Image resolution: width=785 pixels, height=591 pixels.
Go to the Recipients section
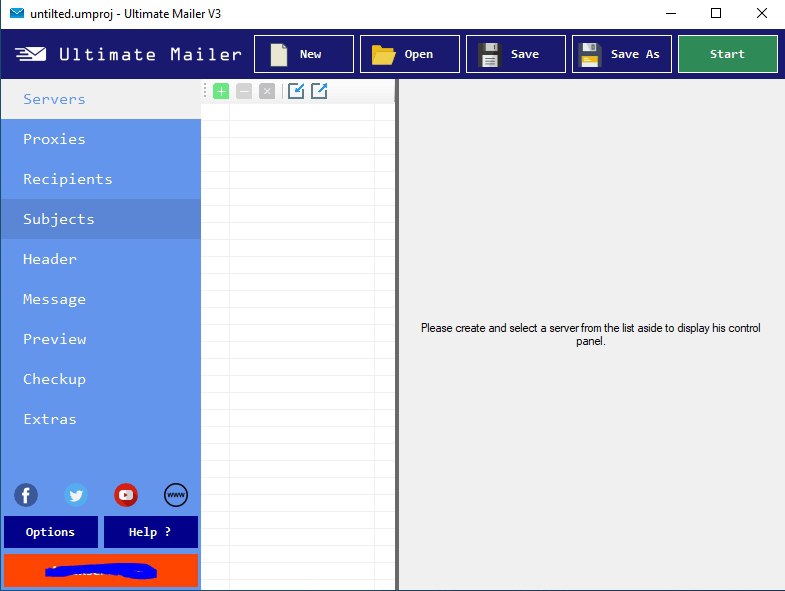pos(101,179)
